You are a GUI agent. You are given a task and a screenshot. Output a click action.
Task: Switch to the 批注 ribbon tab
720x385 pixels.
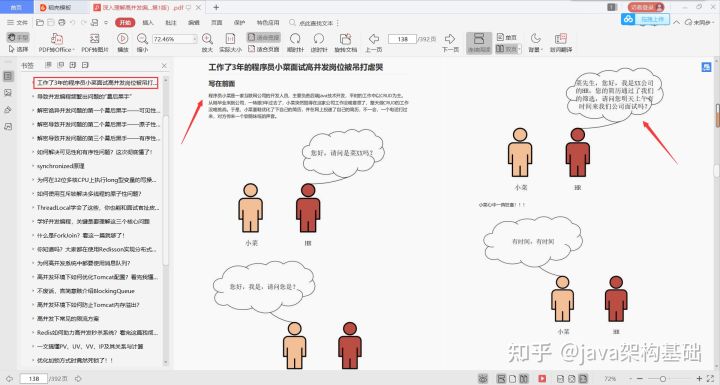171,23
